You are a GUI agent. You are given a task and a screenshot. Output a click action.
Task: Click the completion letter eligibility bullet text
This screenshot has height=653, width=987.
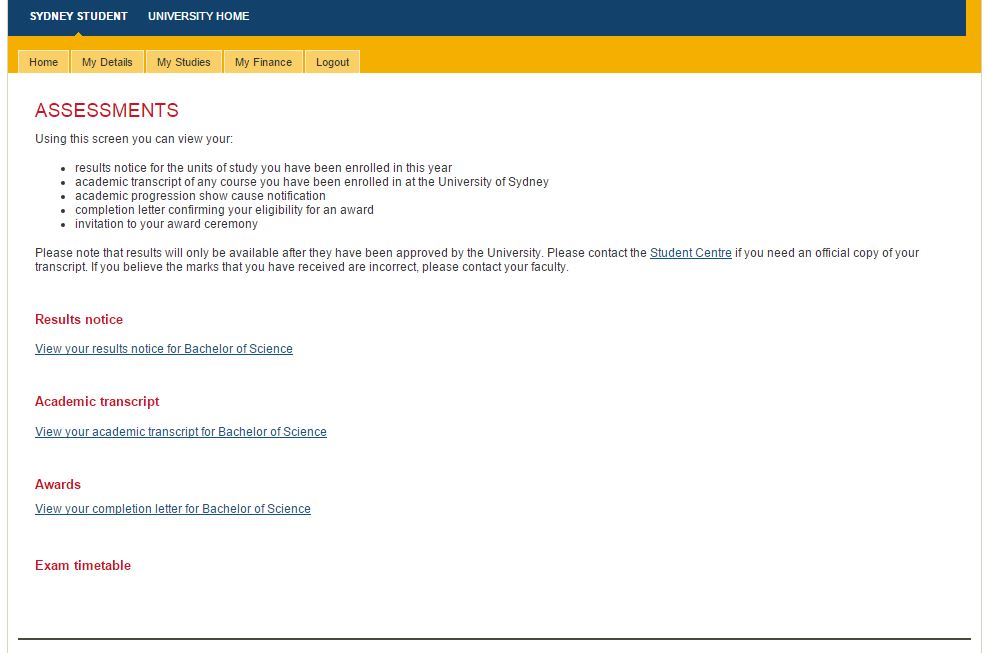224,210
